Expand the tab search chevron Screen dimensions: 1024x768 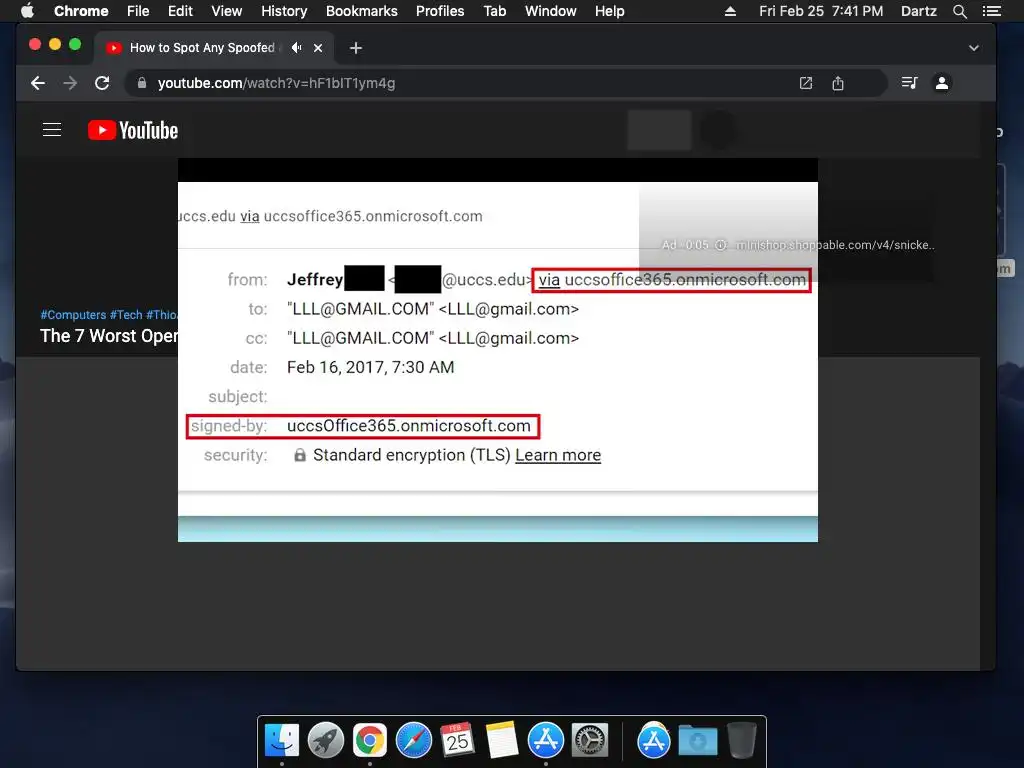coord(973,48)
